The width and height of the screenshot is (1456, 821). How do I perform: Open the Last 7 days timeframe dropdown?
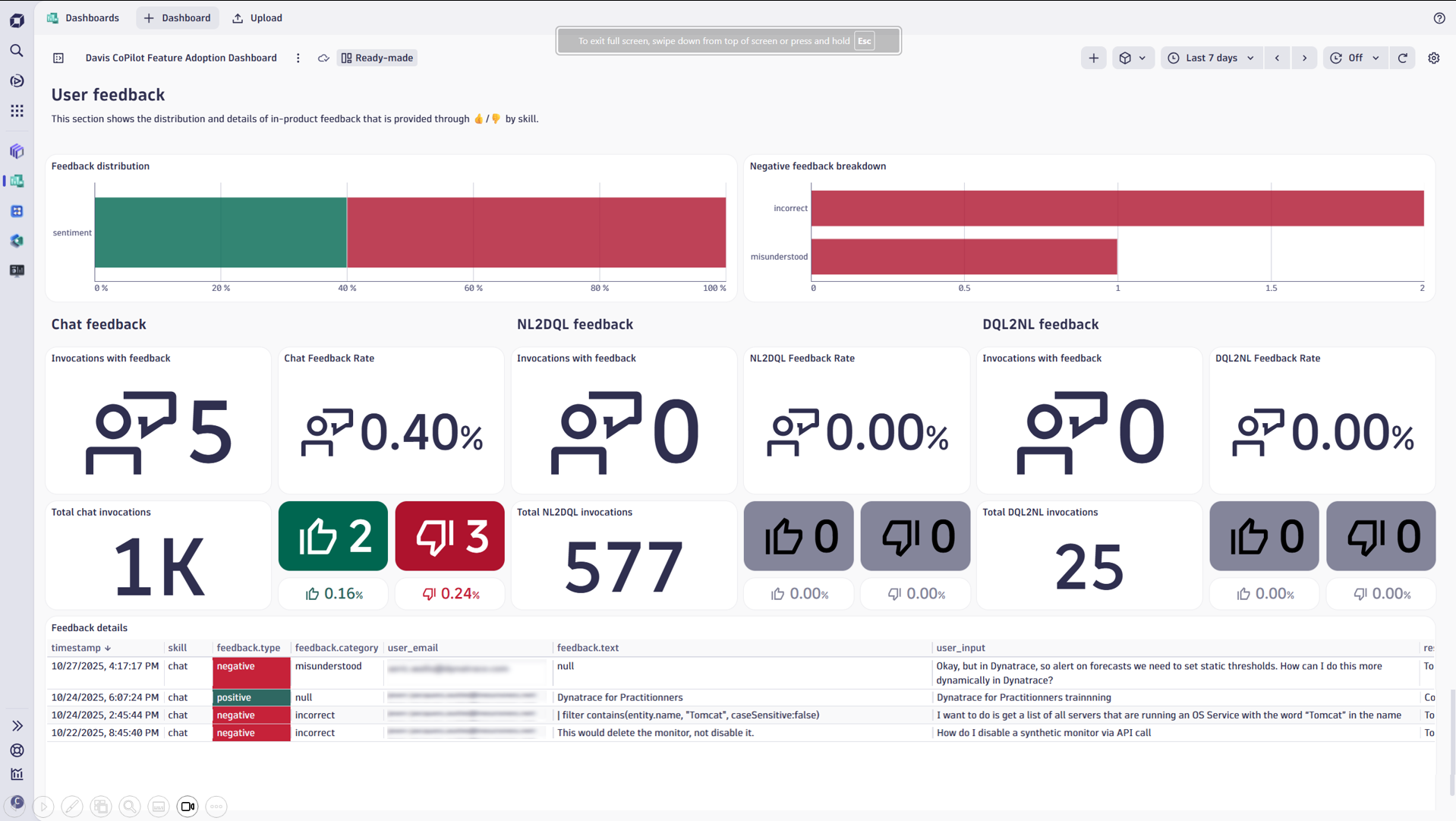point(1211,58)
